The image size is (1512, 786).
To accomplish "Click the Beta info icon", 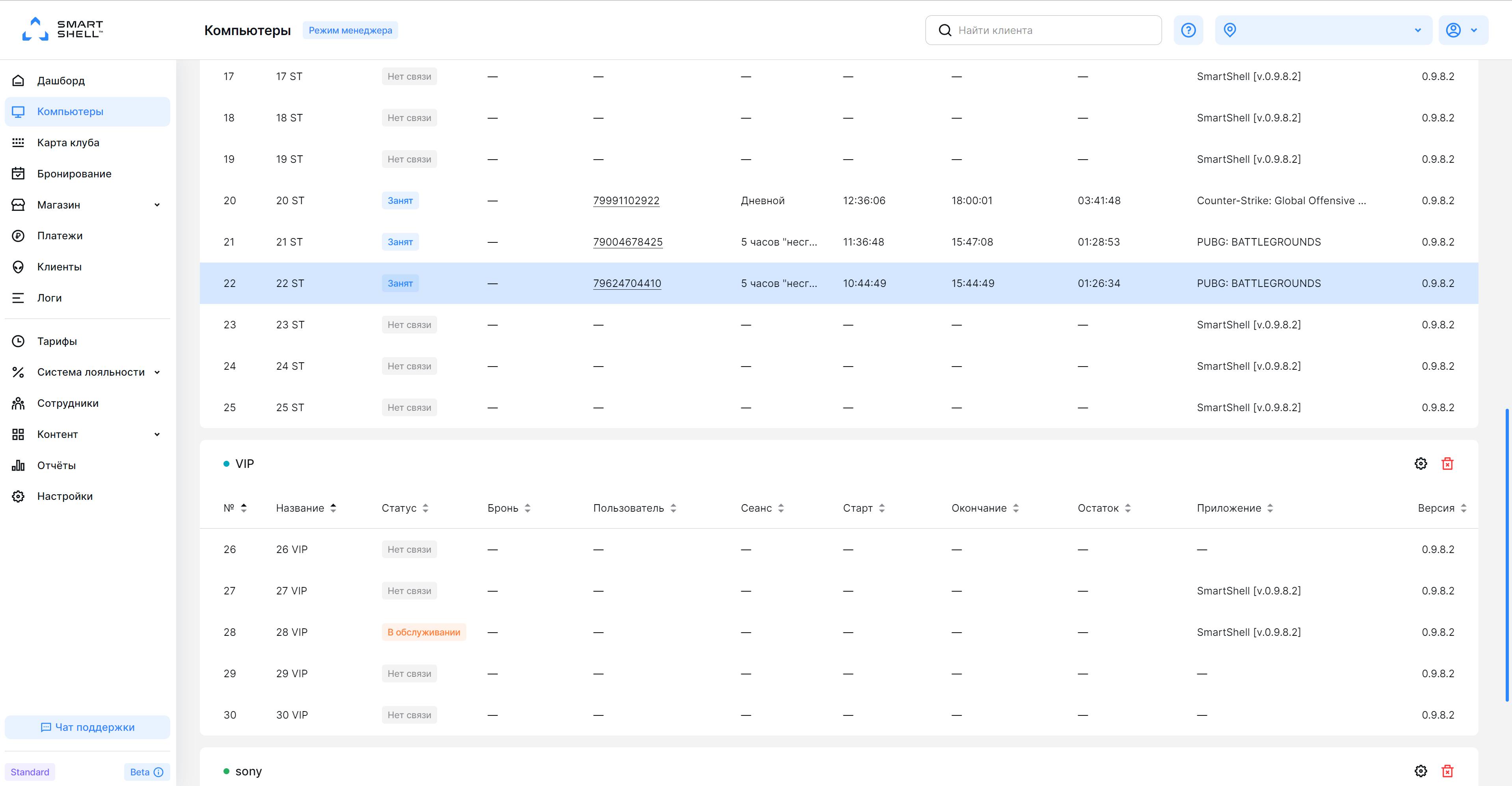I will pos(158,772).
